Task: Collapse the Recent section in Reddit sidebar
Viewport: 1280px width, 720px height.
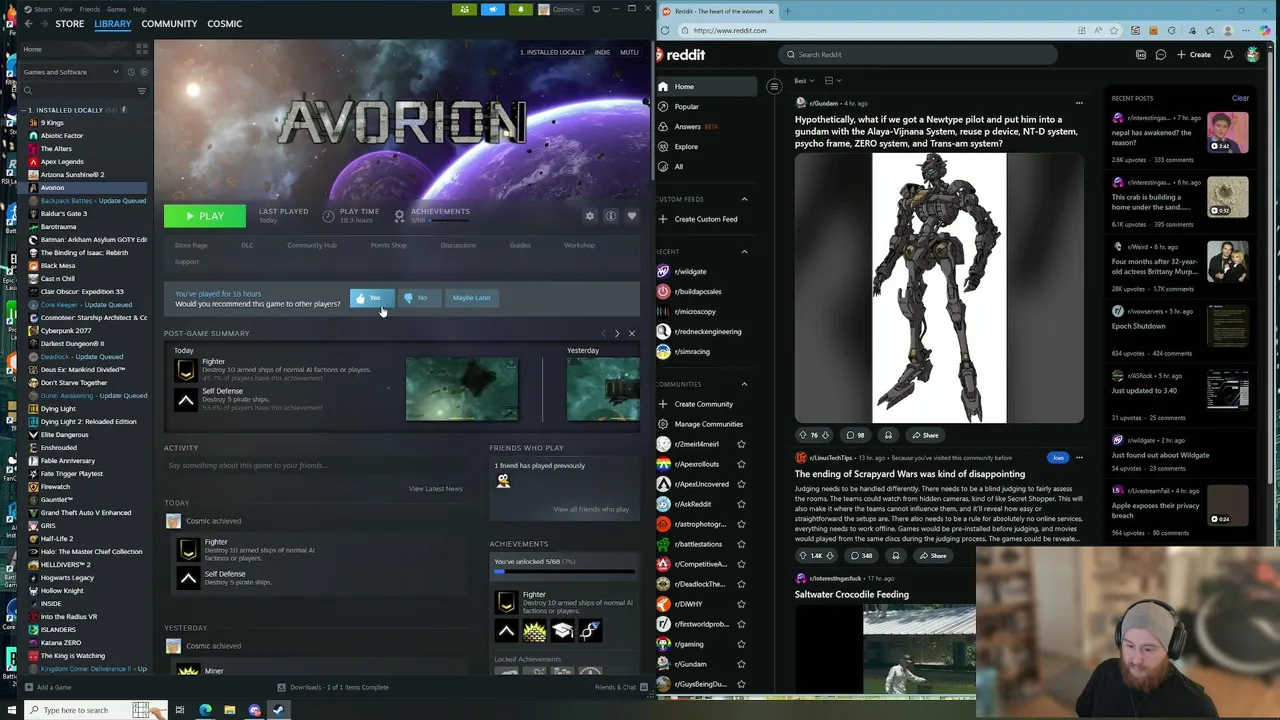Action: [744, 252]
